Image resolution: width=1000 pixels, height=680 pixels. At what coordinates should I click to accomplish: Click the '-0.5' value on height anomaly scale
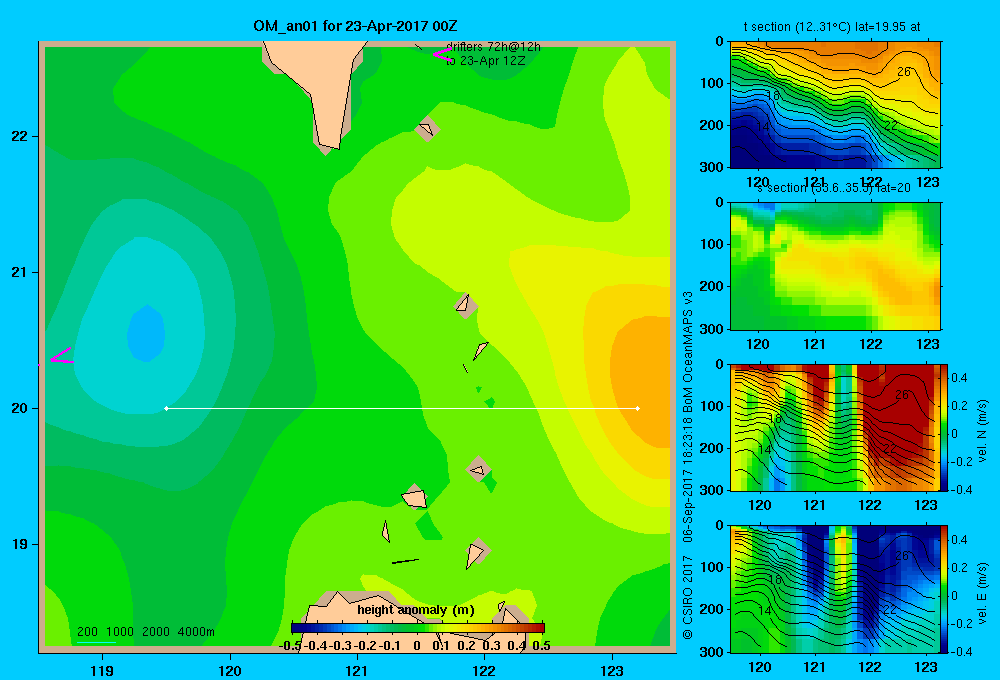pos(290,646)
